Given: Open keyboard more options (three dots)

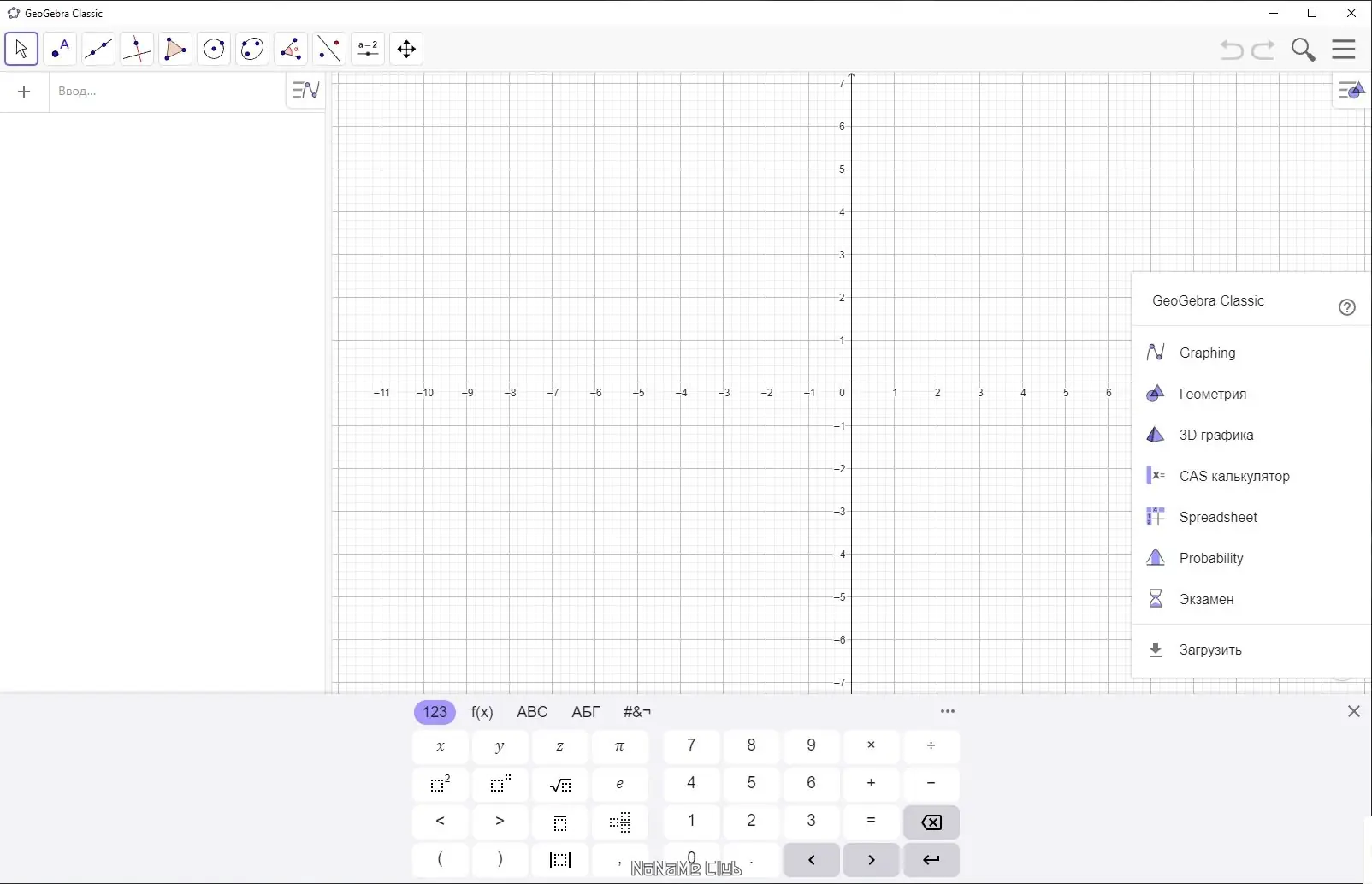Looking at the screenshot, I should [x=948, y=711].
